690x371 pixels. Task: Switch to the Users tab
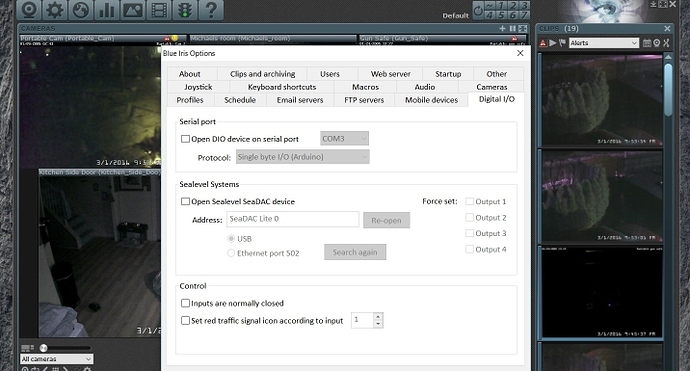click(330, 74)
